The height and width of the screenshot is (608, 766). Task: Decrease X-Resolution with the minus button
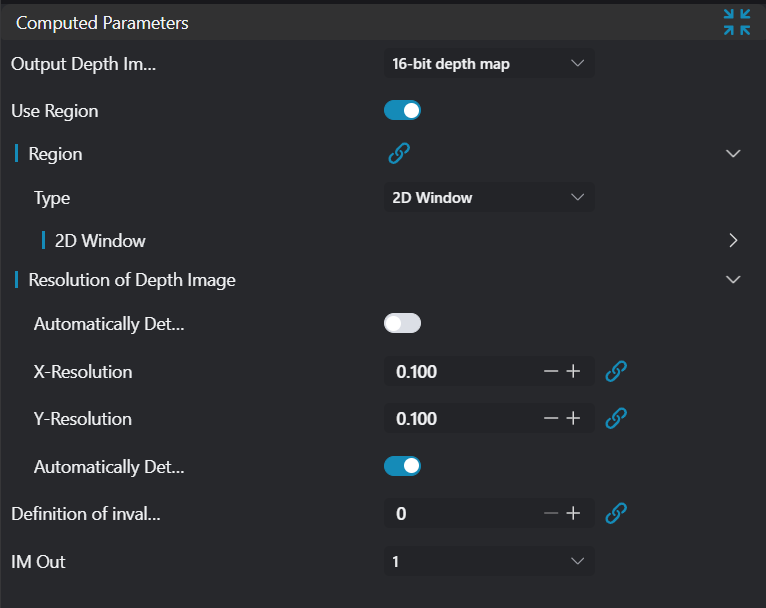(x=551, y=372)
